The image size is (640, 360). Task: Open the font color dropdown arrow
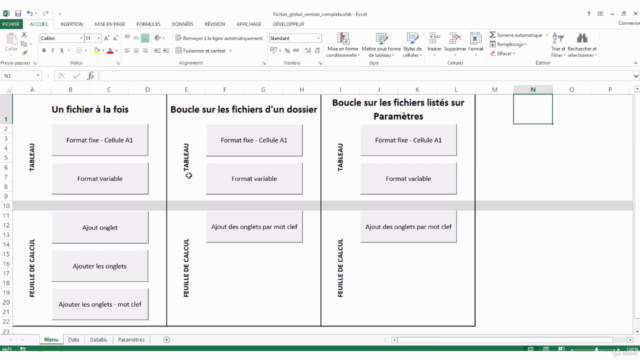click(116, 51)
